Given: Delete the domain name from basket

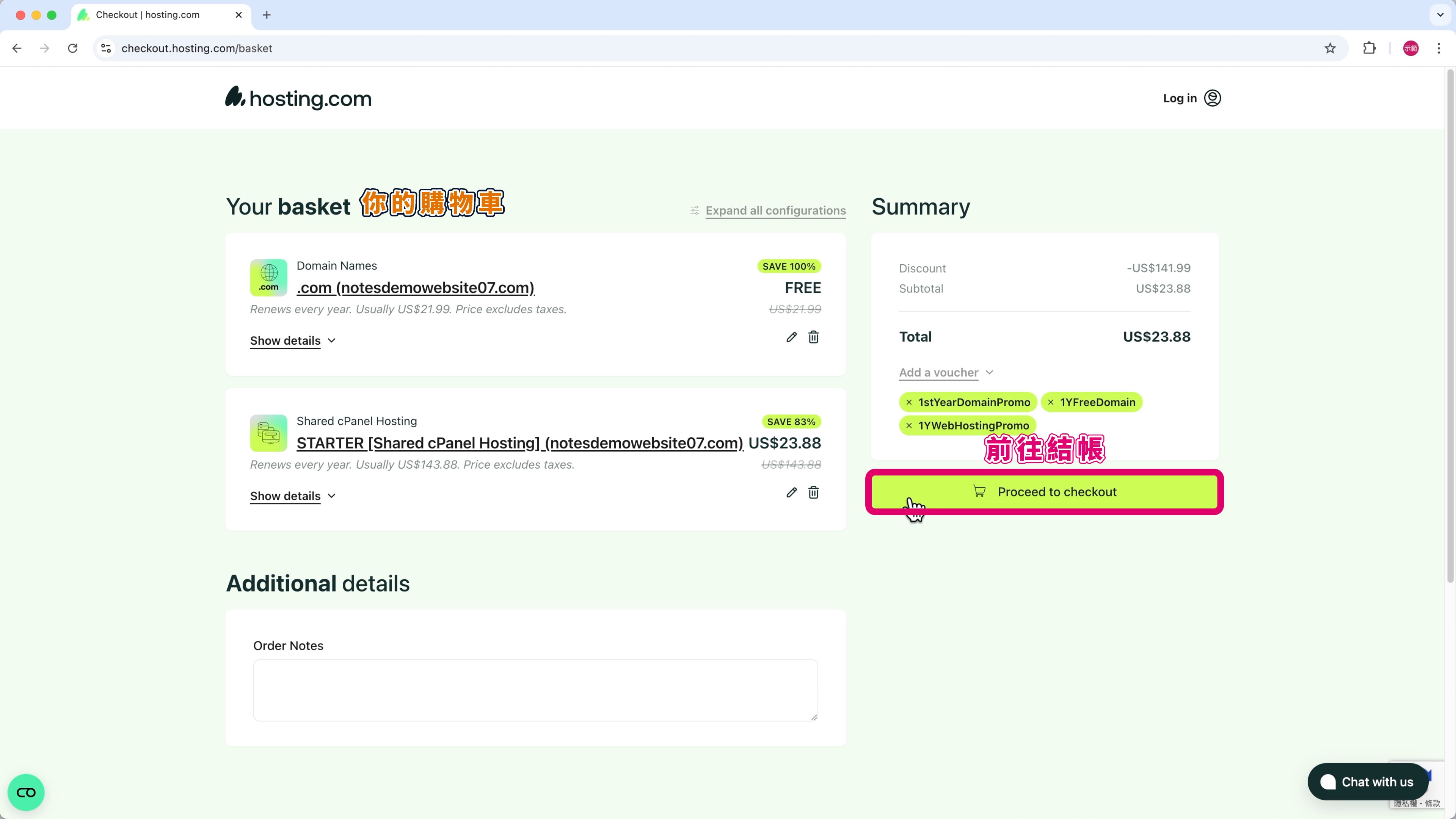Looking at the screenshot, I should click(x=813, y=337).
